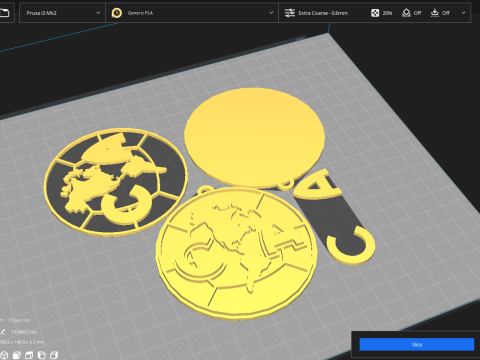
Task: Click the Object list label
Action: [x=19, y=320]
